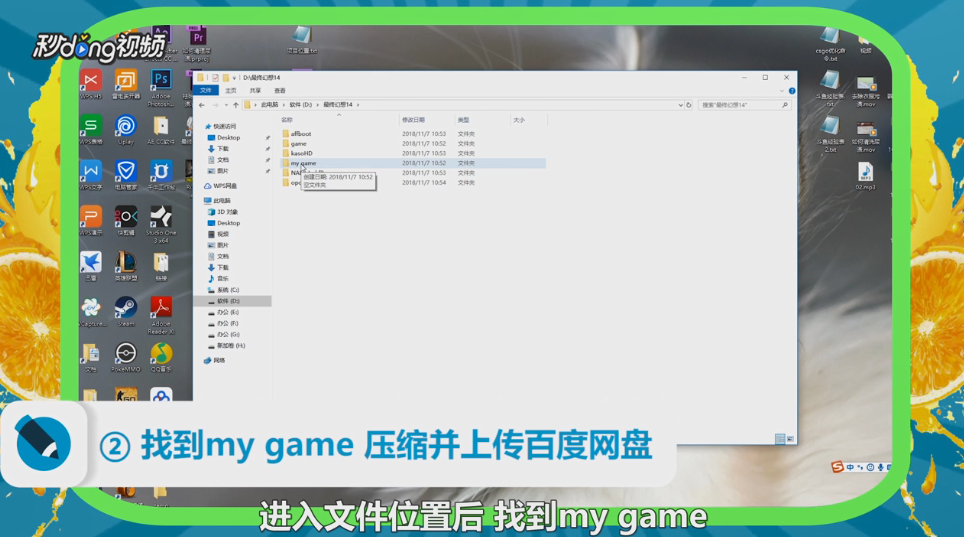This screenshot has height=537, width=964.
Task: Click 此电脑 in the address bar
Action: click(269, 105)
